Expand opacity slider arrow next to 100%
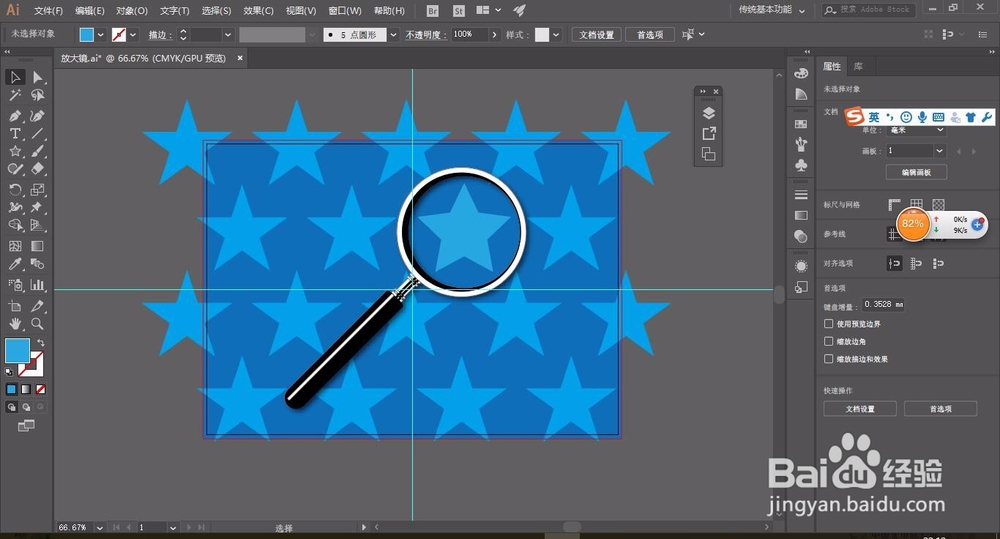1000x539 pixels. pos(494,35)
